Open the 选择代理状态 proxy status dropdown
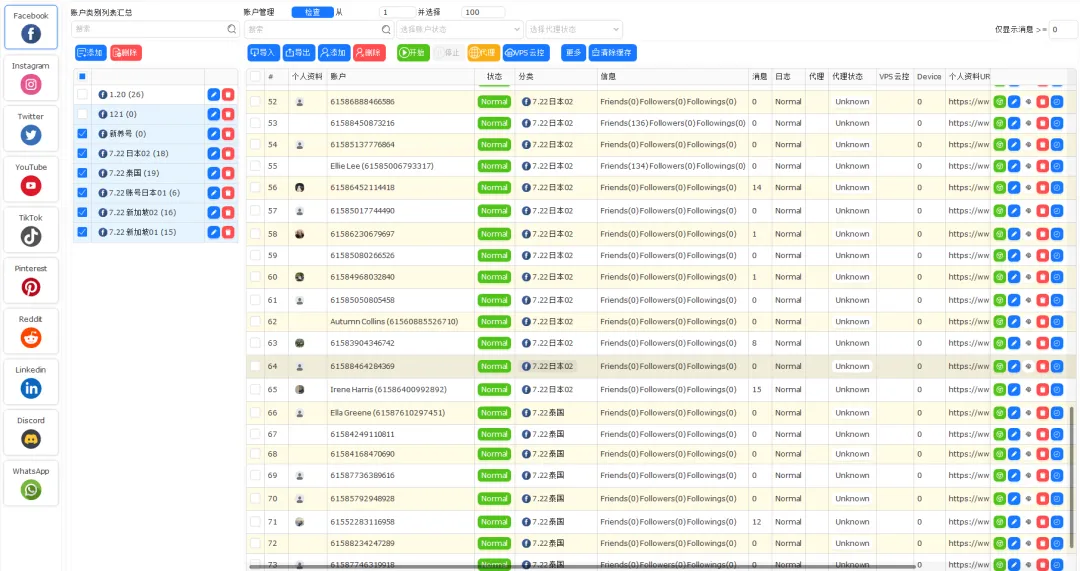The image size is (1080, 571). 574,30
